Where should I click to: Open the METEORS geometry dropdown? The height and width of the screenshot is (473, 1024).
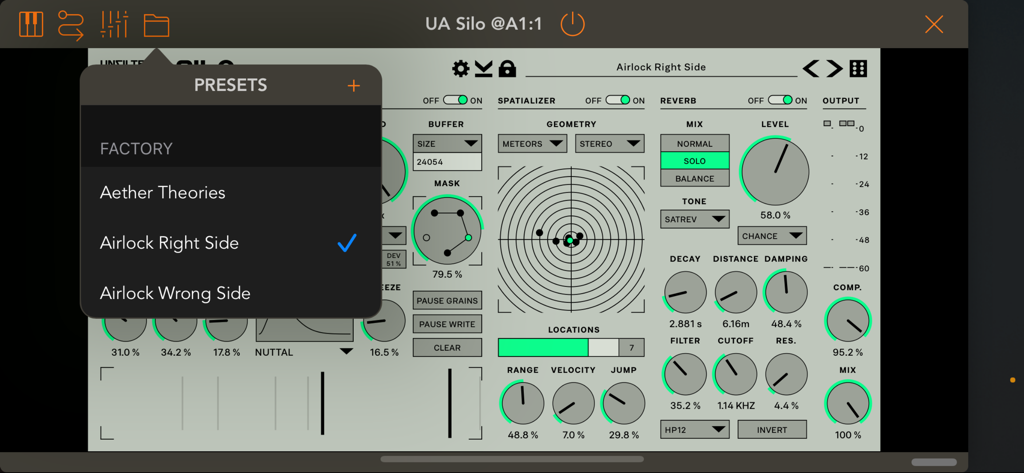click(x=532, y=144)
